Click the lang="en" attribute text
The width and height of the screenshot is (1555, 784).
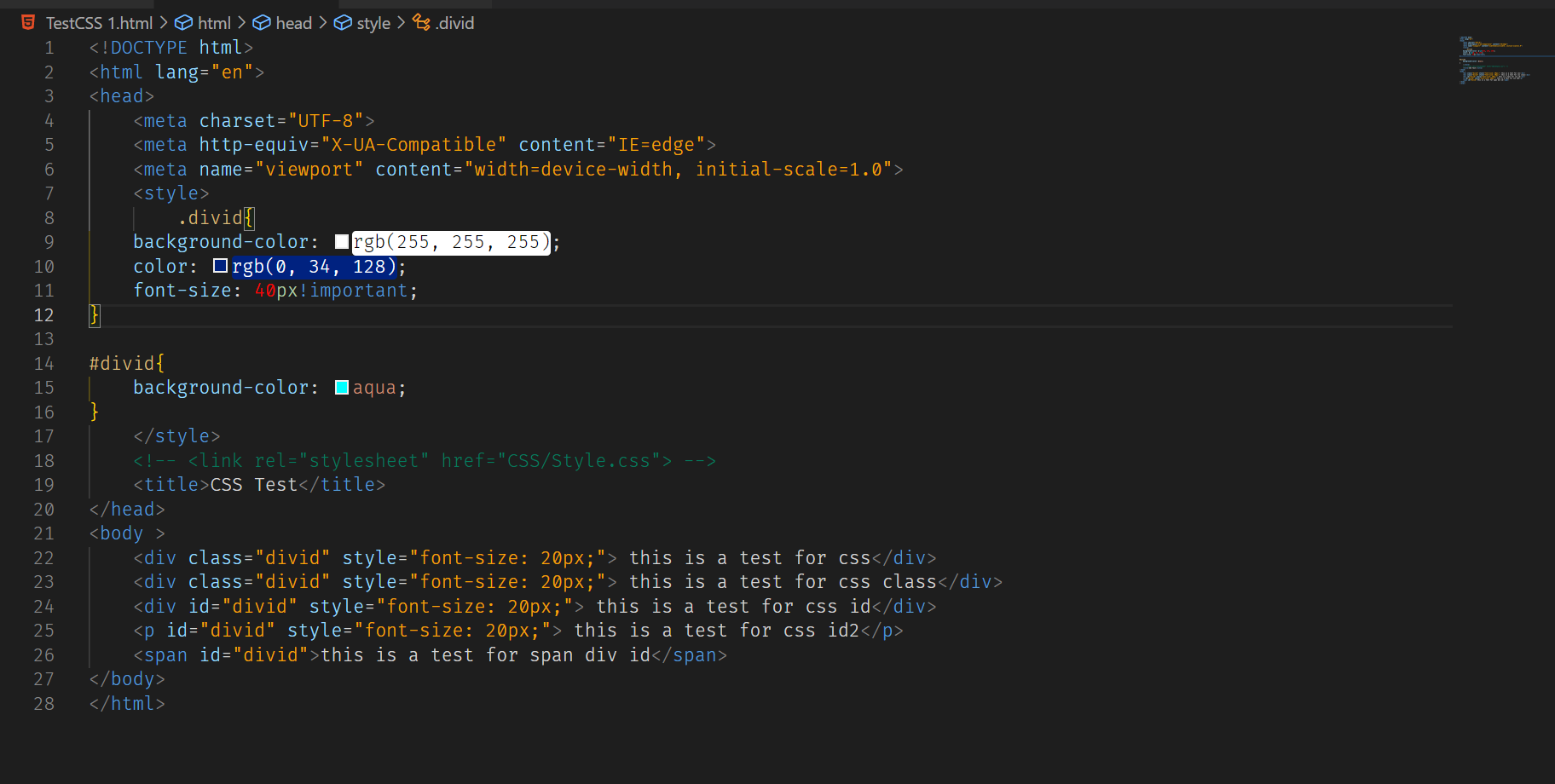click(205, 72)
